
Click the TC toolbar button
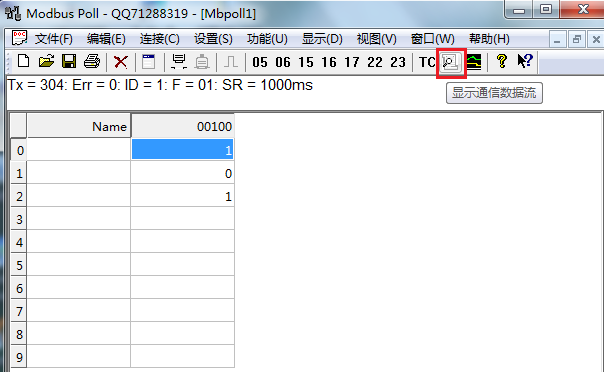pyautogui.click(x=427, y=62)
